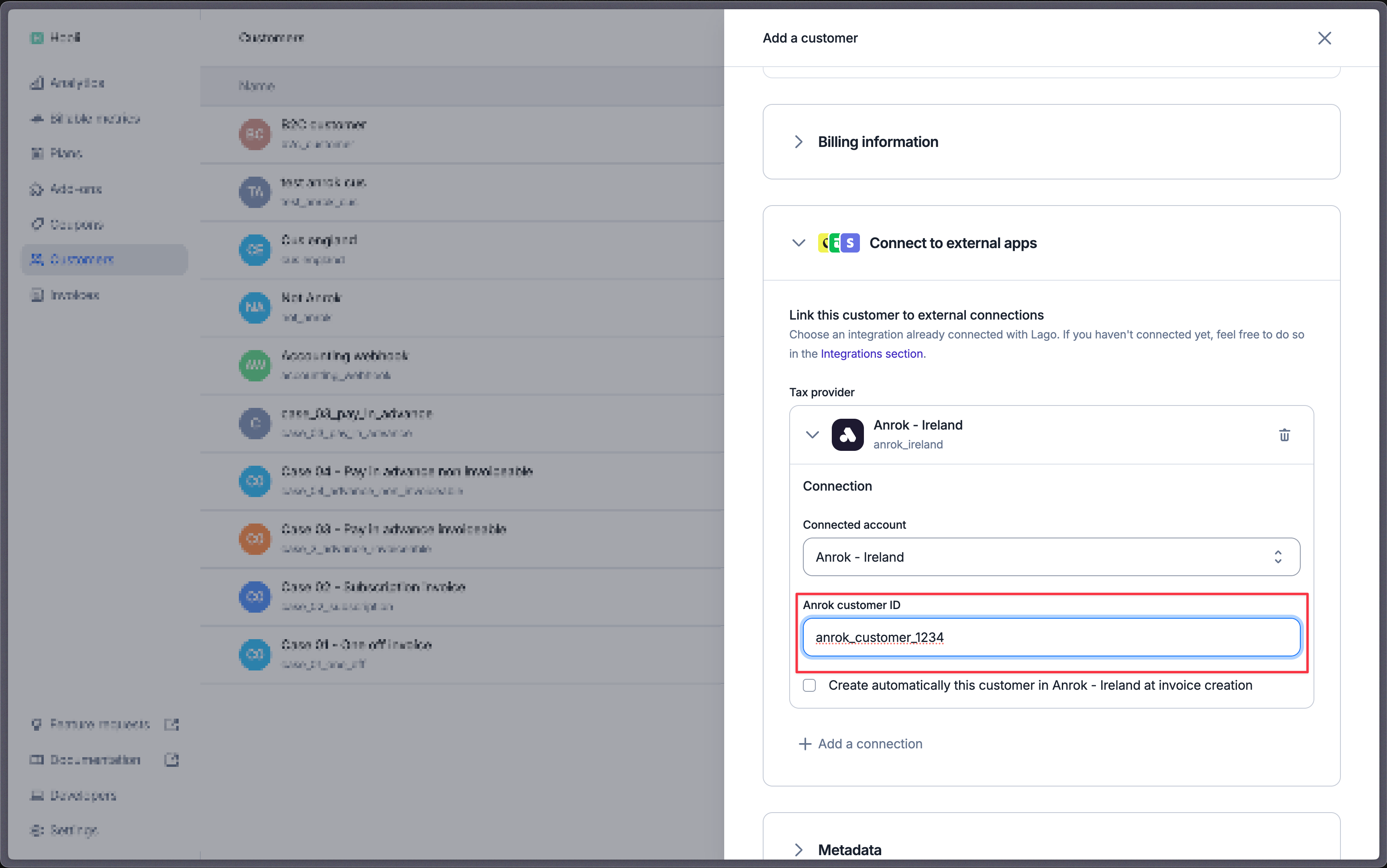Click the Name column header
This screenshot has height=868, width=1387.
click(x=257, y=86)
